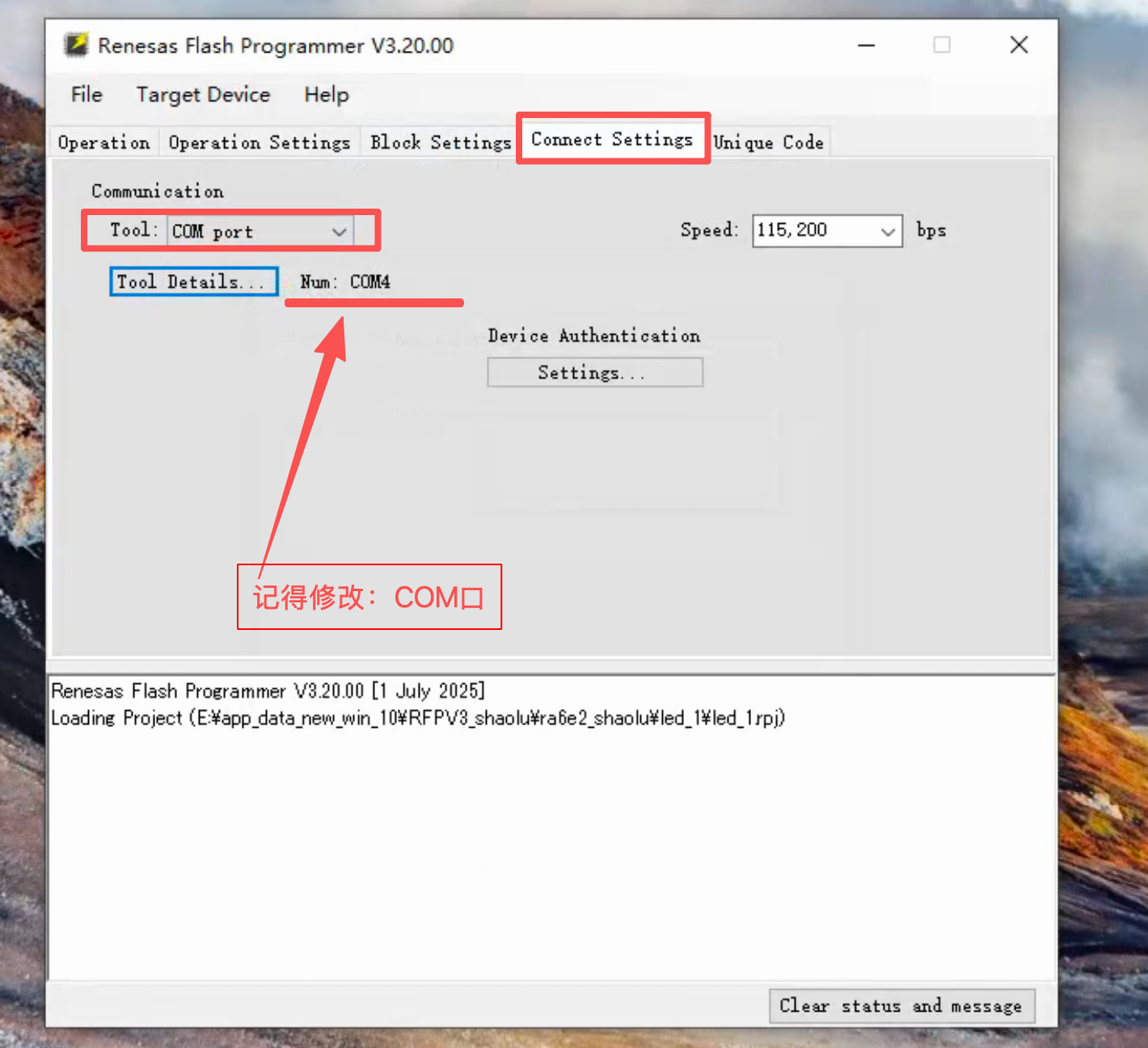
Task: Open Device Authentication Settings
Action: (x=595, y=372)
